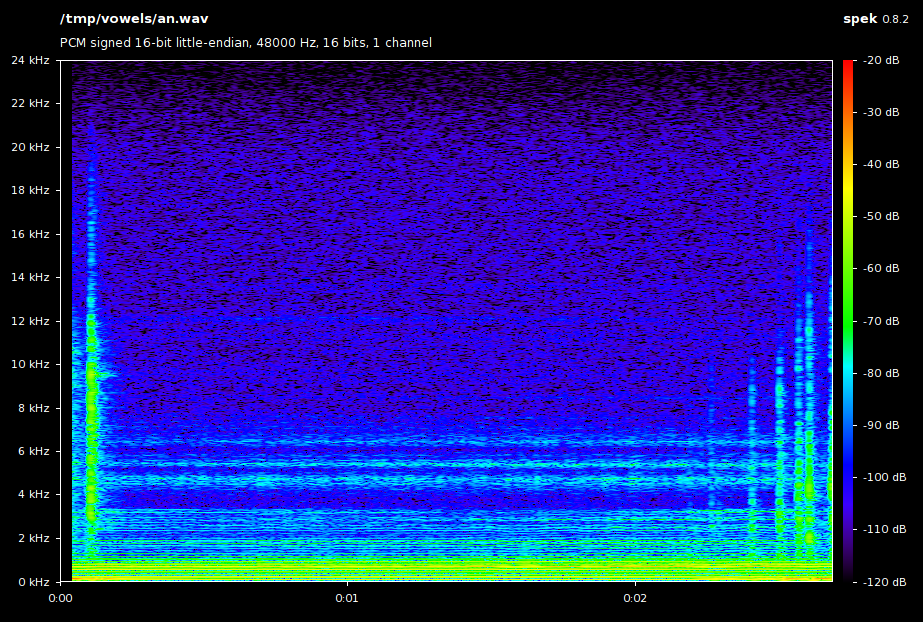
Task: Click the -100 dB label on scale
Action: coord(883,477)
